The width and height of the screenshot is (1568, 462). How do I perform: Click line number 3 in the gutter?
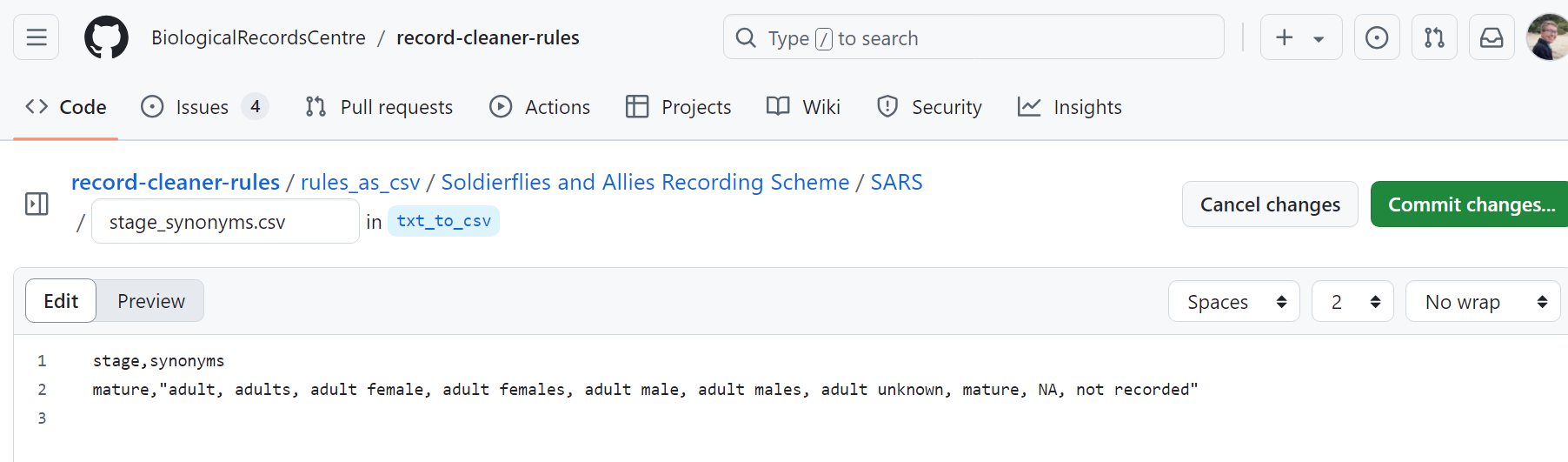[42, 418]
